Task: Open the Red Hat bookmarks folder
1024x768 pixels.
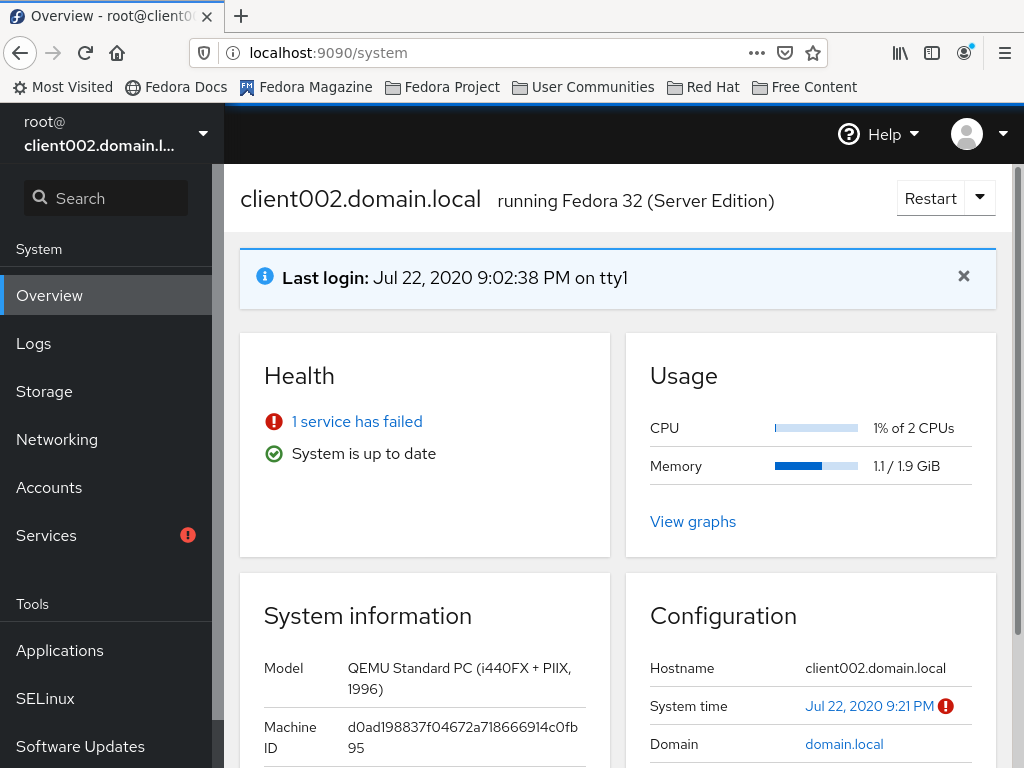Action: click(x=703, y=88)
